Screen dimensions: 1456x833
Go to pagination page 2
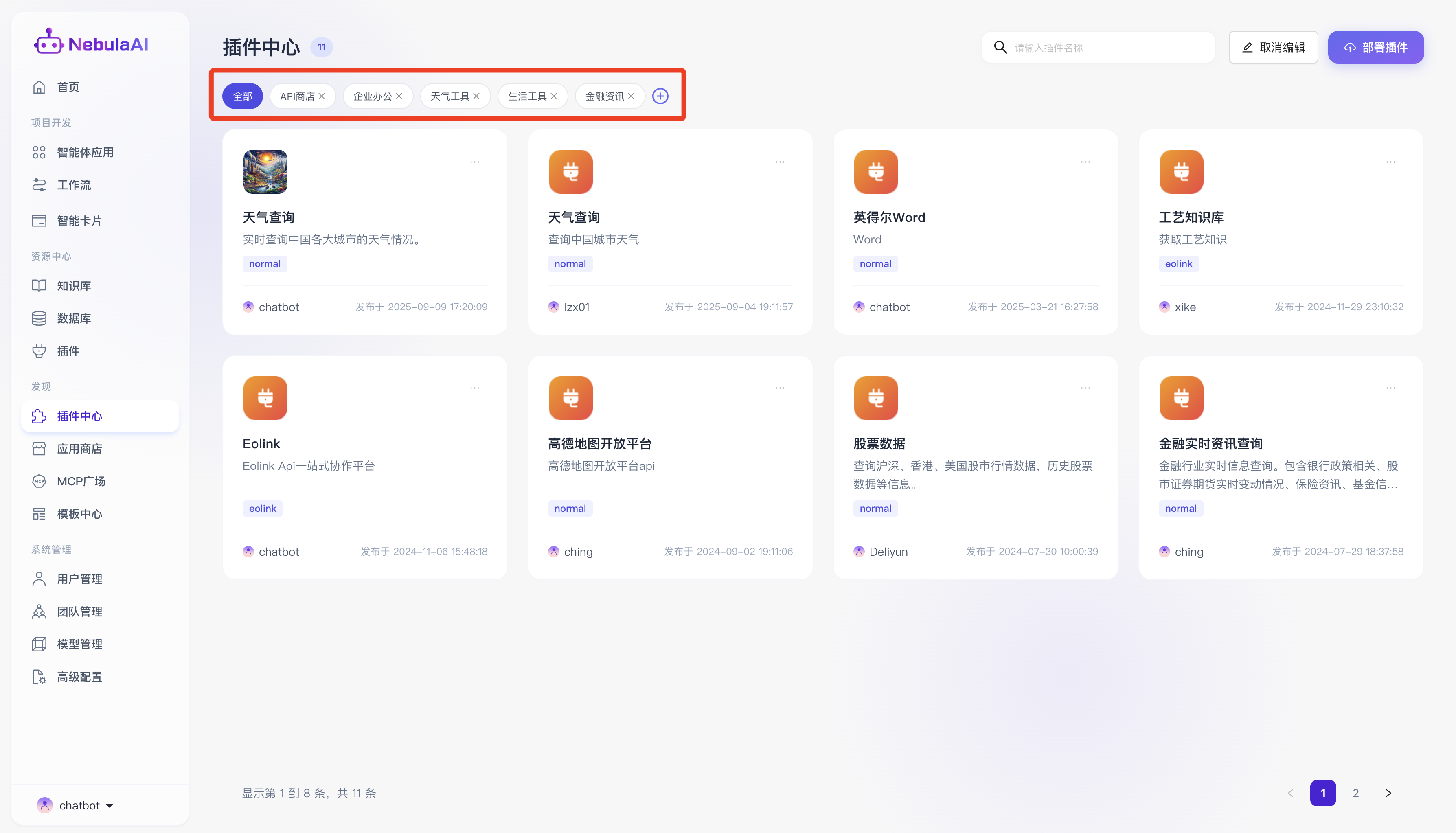coord(1355,793)
